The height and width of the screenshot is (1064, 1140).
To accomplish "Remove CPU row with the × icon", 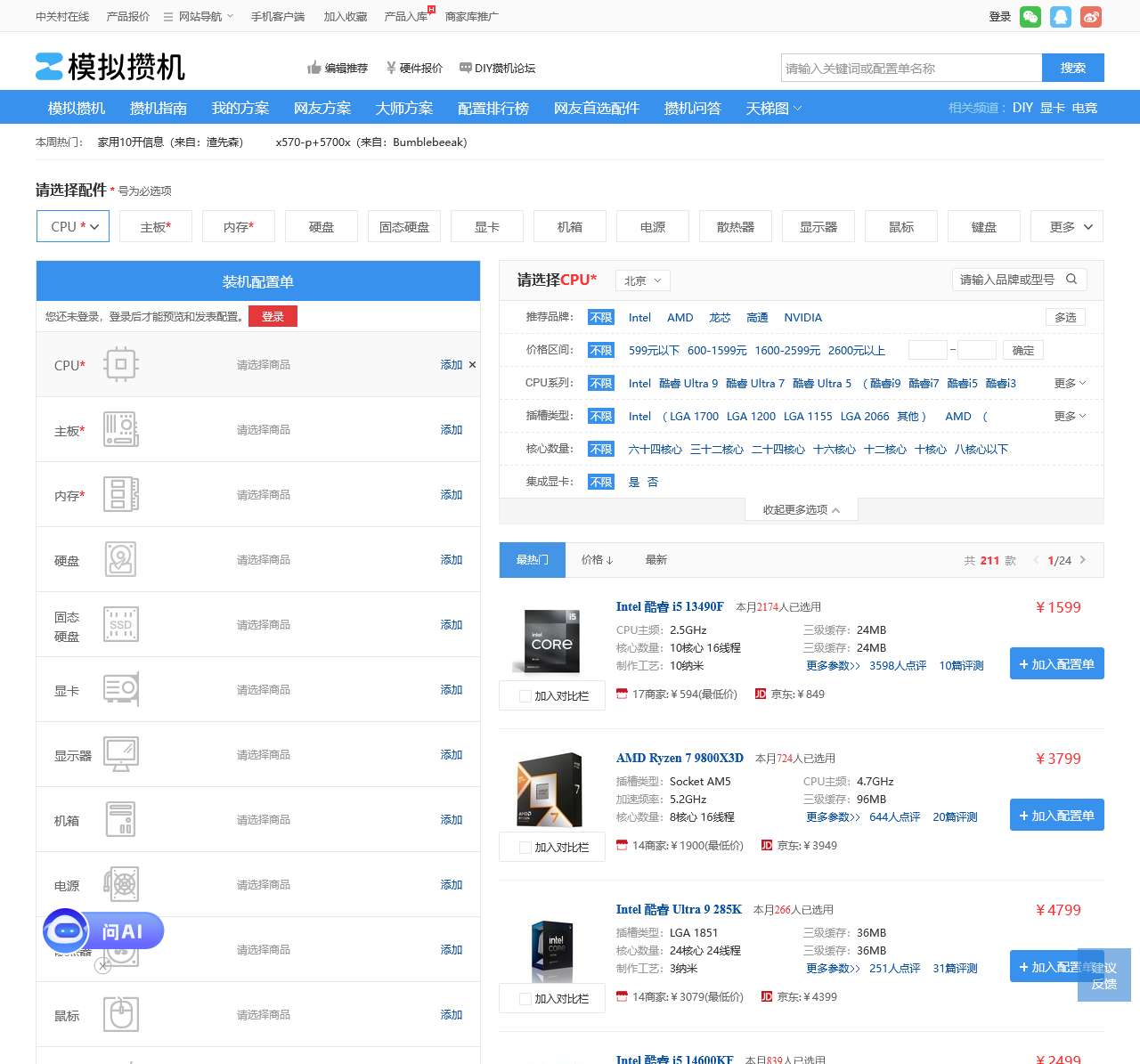I will click(472, 365).
